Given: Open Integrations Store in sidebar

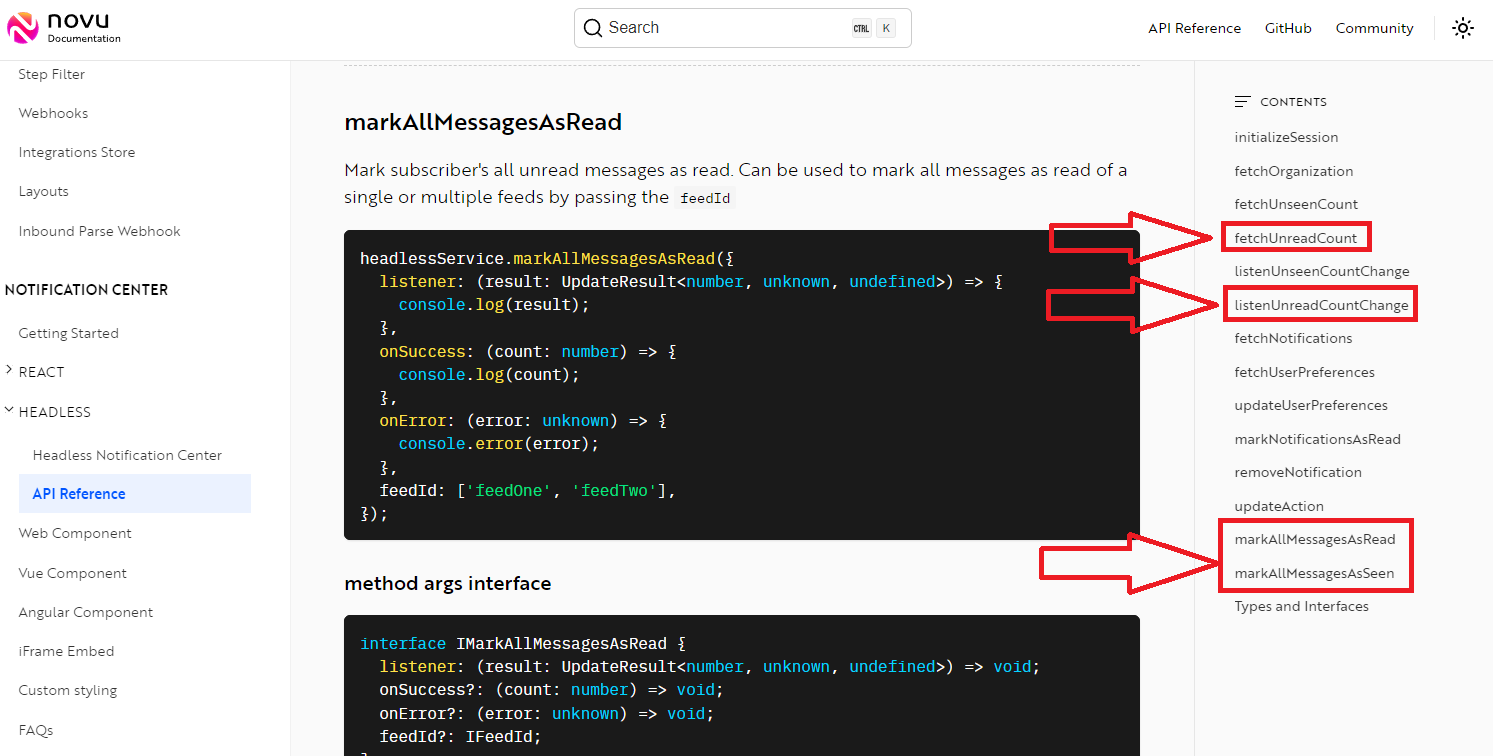Looking at the screenshot, I should pyautogui.click(x=77, y=152).
